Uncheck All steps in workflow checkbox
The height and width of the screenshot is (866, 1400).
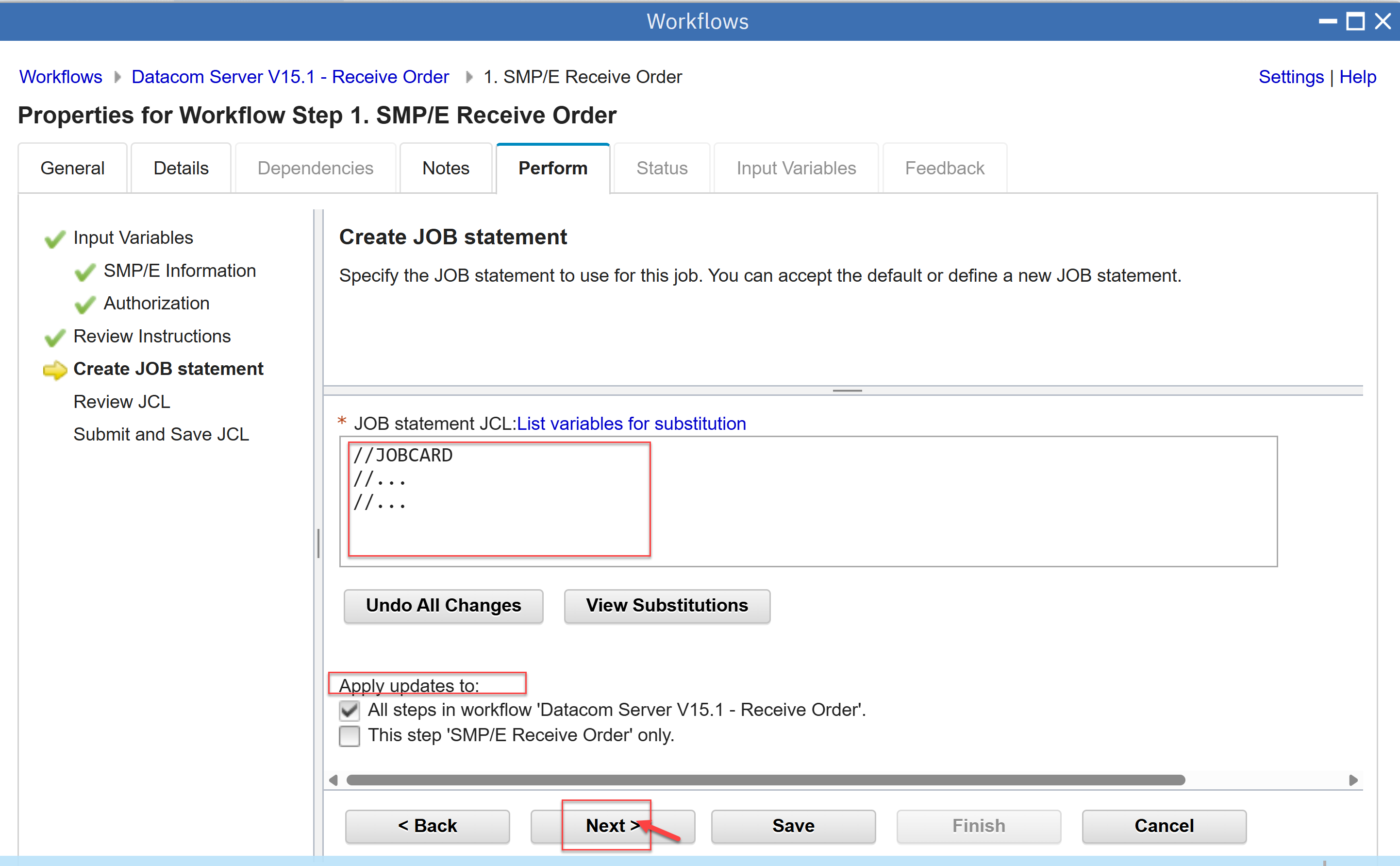(349, 711)
